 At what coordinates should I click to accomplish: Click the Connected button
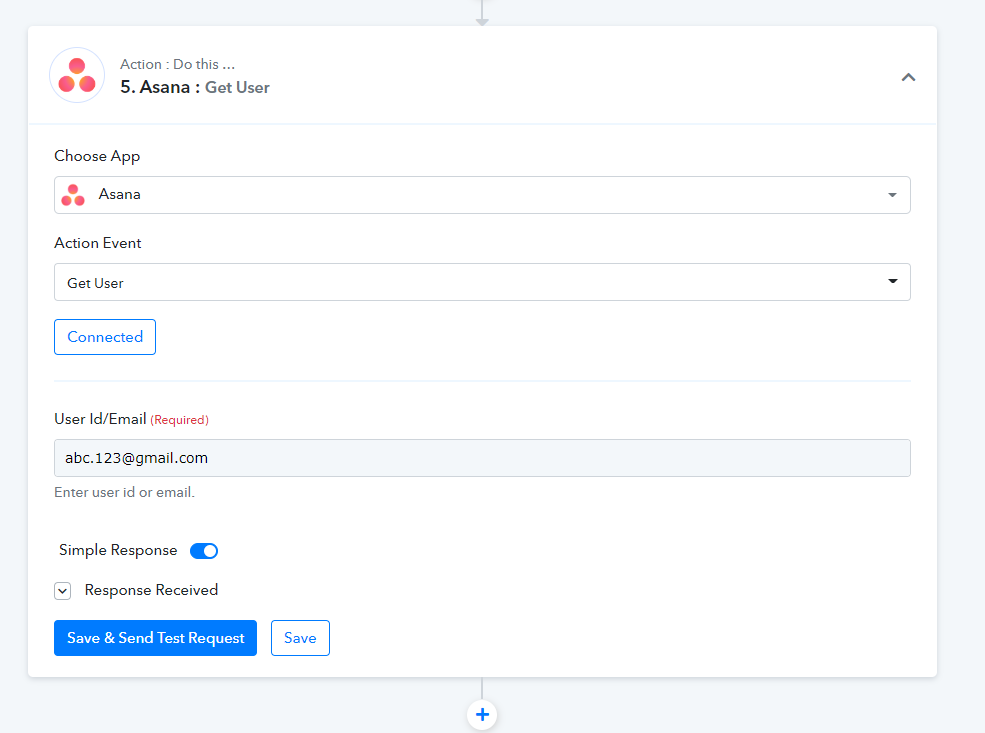pyautogui.click(x=105, y=337)
